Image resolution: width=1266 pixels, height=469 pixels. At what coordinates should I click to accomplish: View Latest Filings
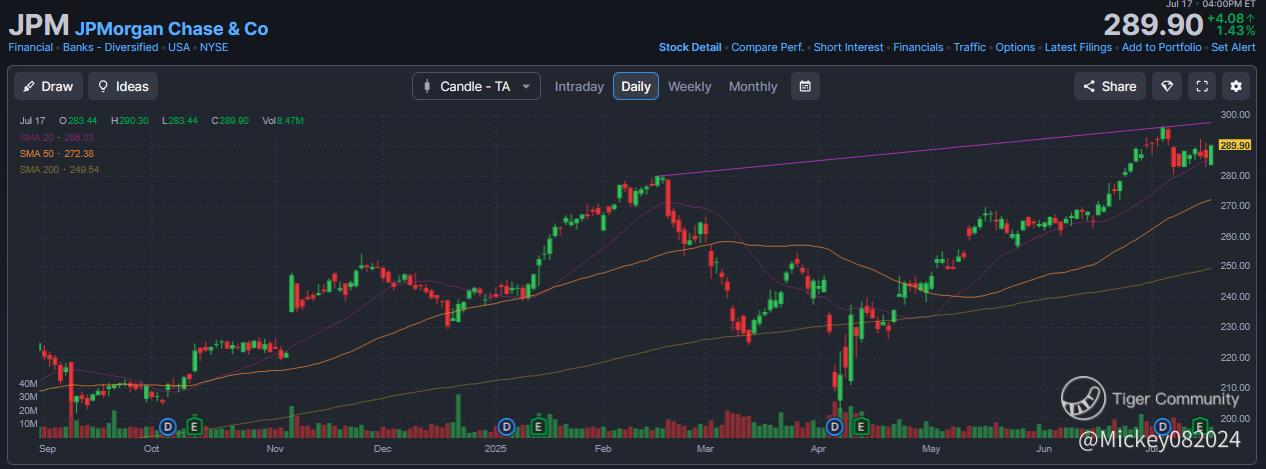coord(1078,47)
